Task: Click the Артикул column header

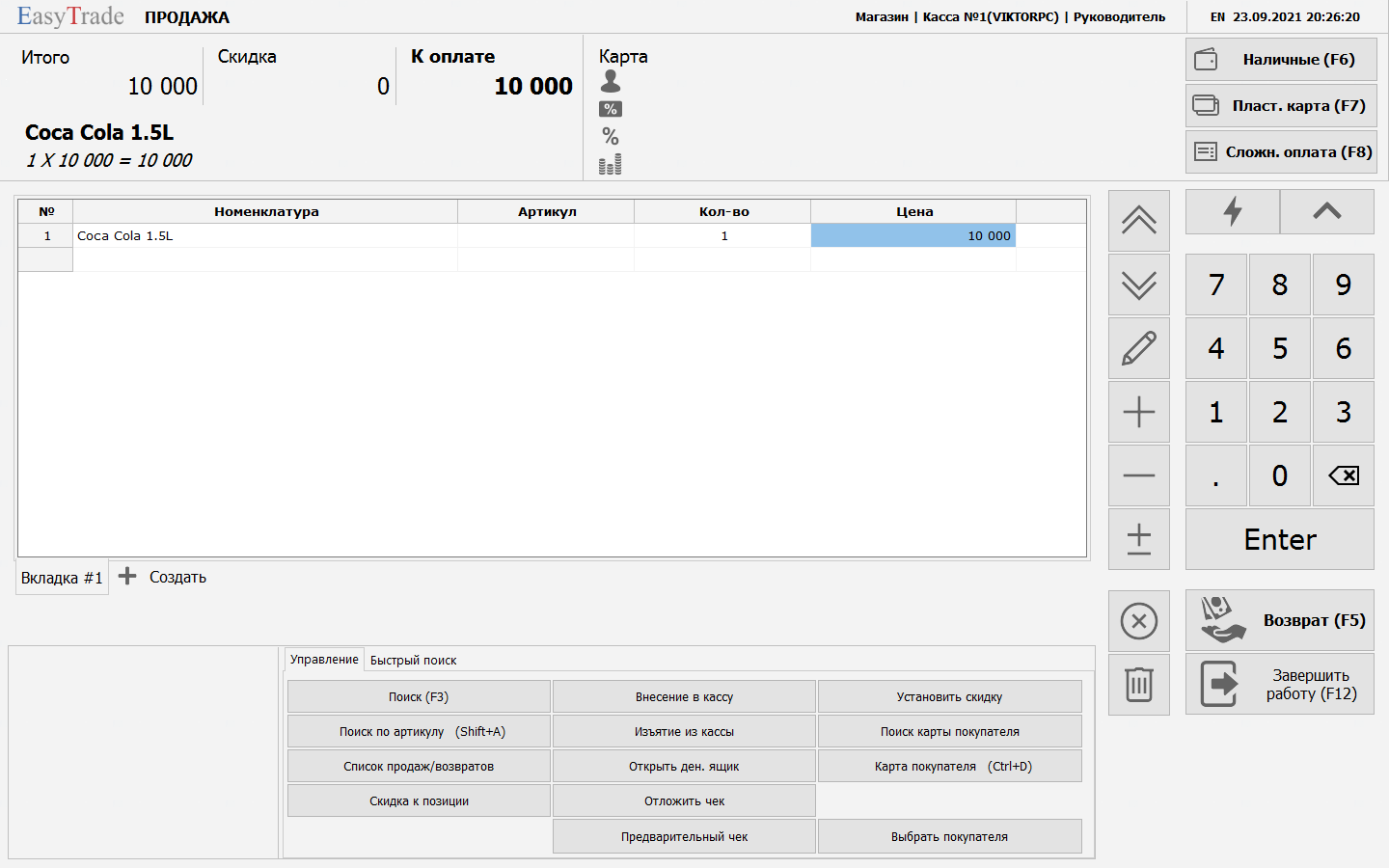Action: [x=546, y=211]
